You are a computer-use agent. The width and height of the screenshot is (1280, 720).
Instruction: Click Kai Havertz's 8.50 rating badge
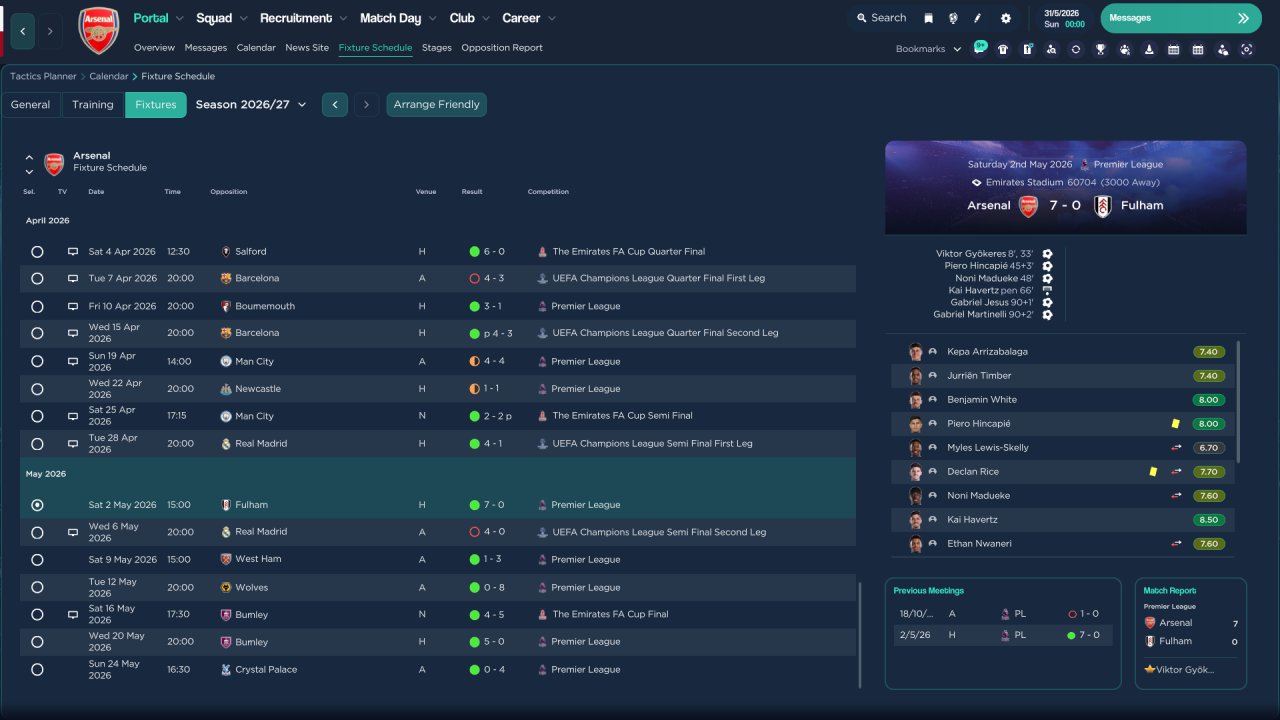click(x=1208, y=520)
